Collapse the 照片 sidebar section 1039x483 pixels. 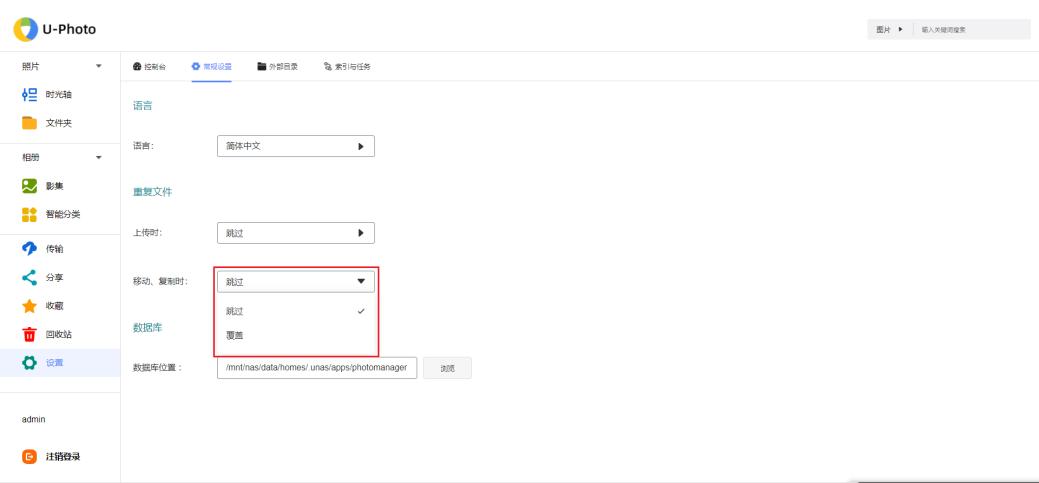(98, 67)
